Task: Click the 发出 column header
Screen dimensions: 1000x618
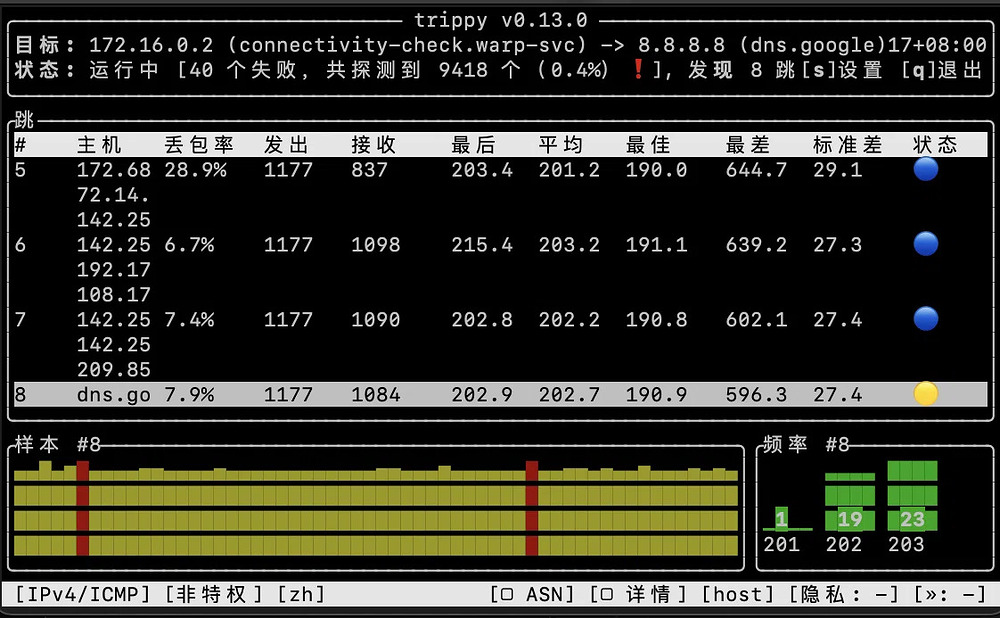Action: point(286,145)
